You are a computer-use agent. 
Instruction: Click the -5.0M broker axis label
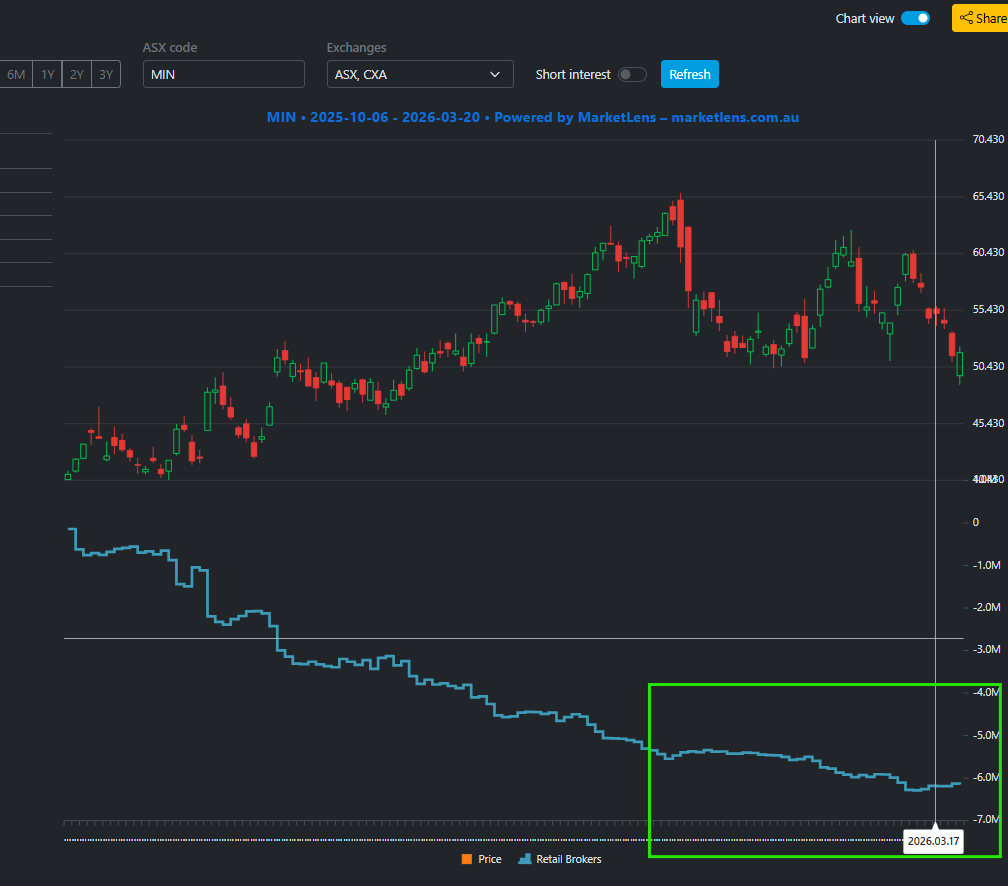tap(987, 735)
